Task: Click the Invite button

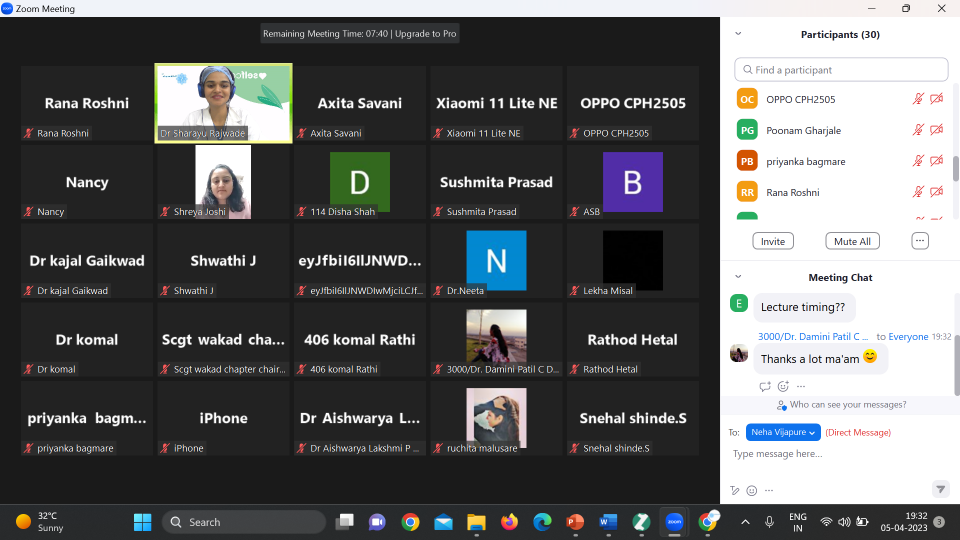Action: click(x=773, y=241)
